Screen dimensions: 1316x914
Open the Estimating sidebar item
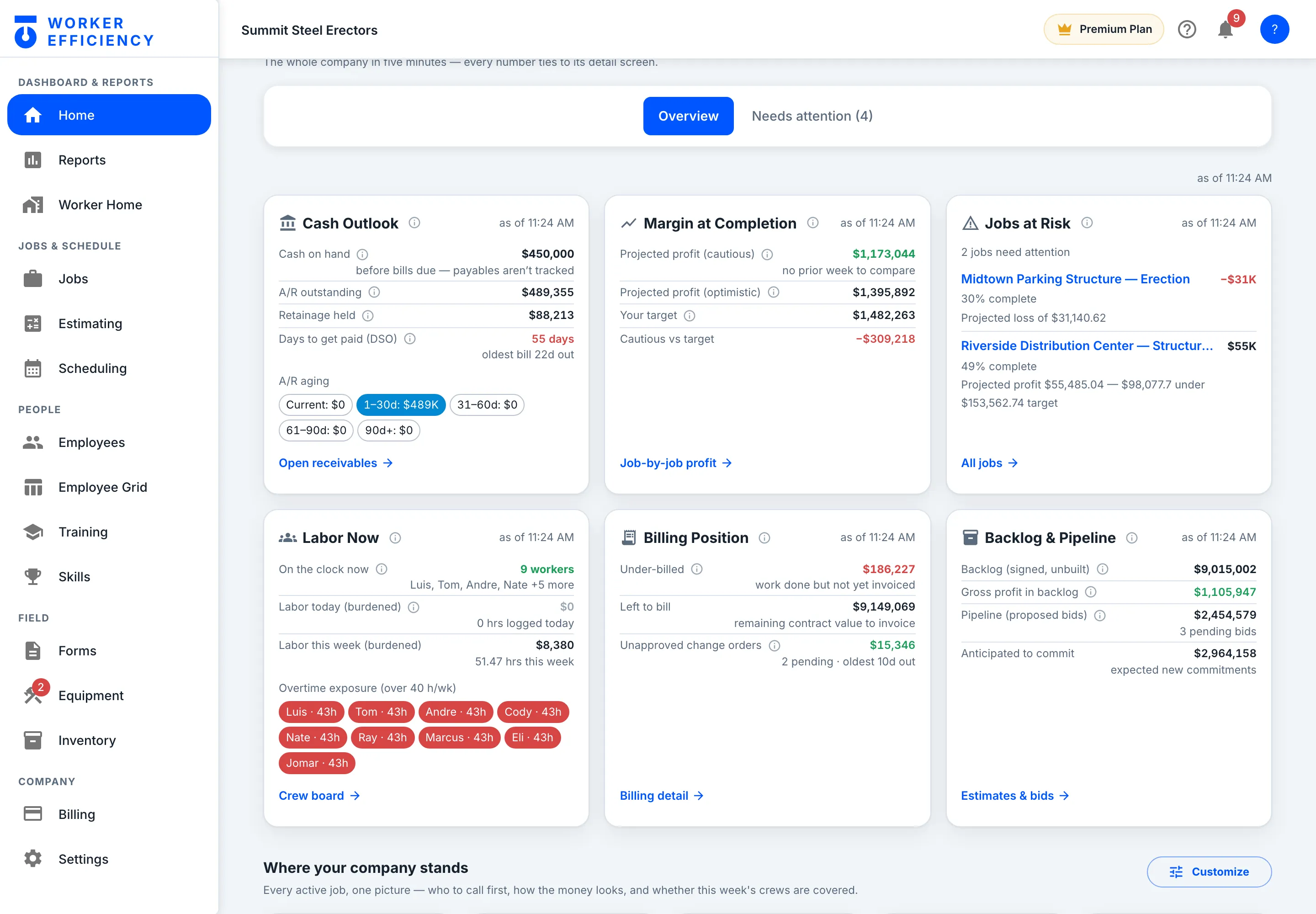point(109,324)
